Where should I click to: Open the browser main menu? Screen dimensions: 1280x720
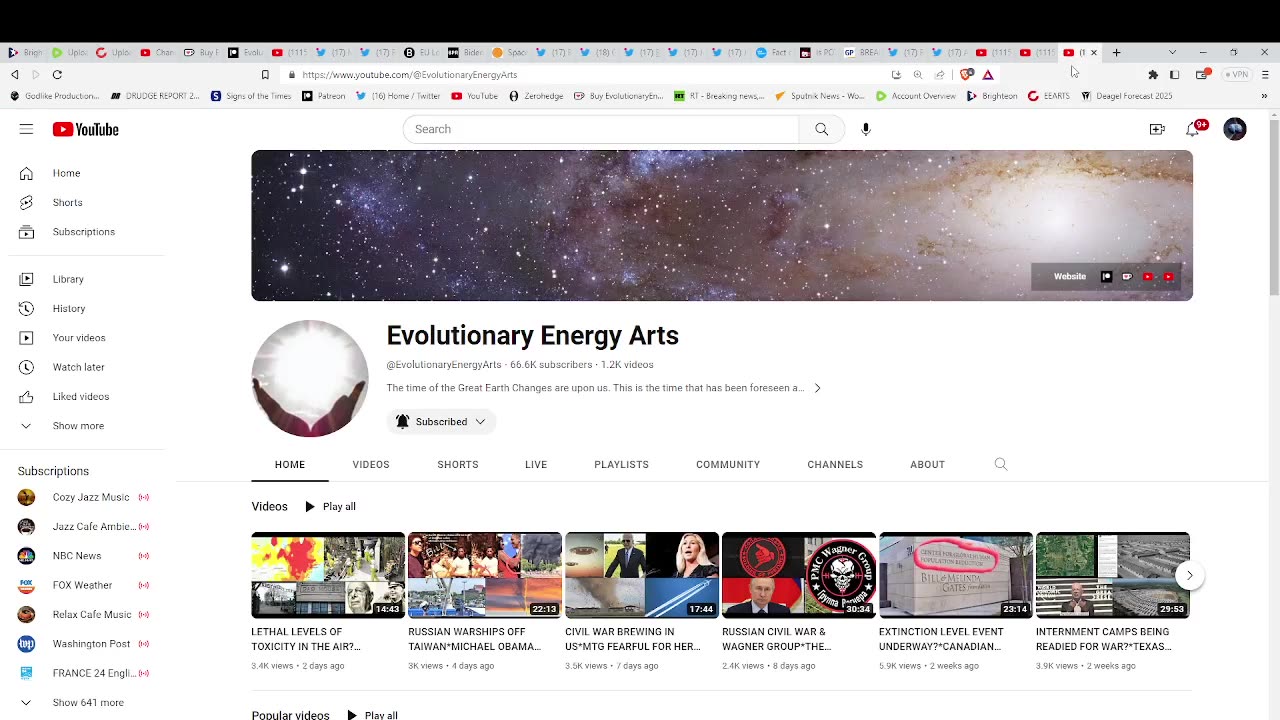(x=1265, y=75)
